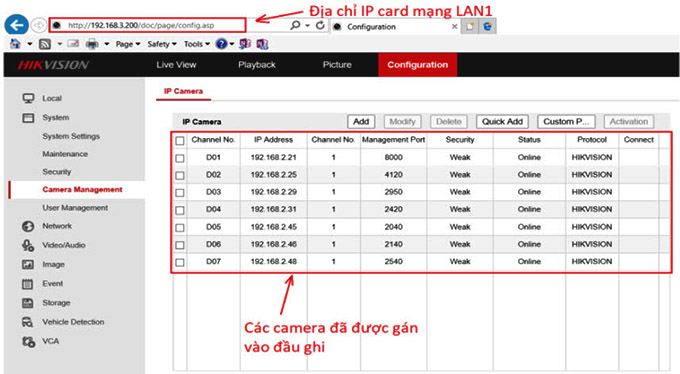Click the RSS feeds icon
680x374 pixels.
(45, 44)
